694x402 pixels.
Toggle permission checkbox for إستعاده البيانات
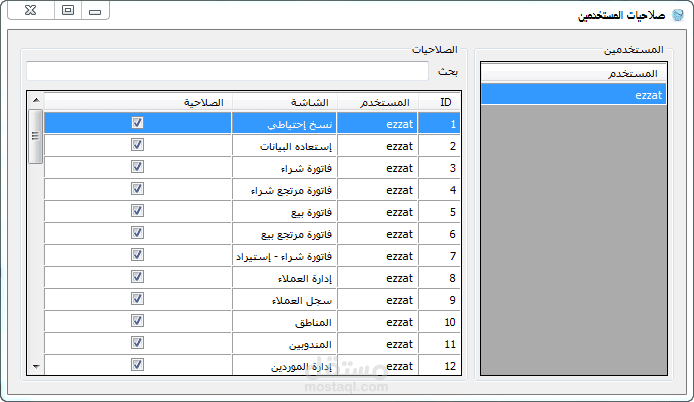click(137, 145)
